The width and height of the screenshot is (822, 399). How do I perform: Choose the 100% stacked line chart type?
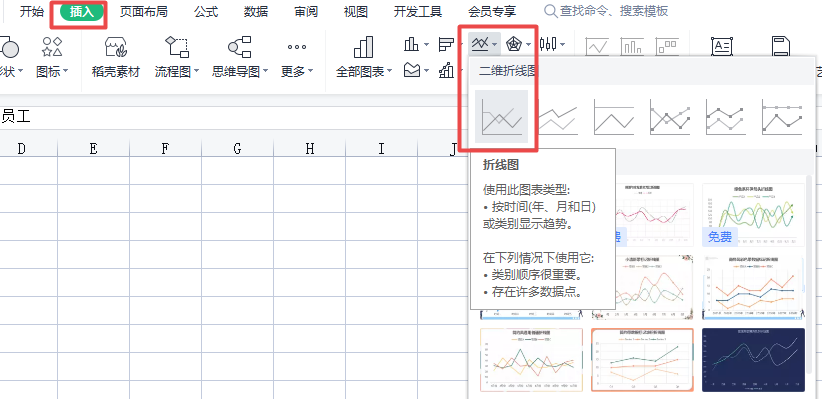tap(614, 116)
